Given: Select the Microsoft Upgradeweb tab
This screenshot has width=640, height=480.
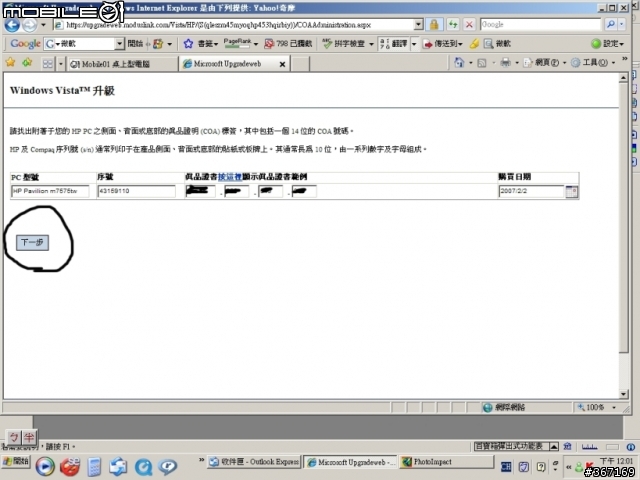Looking at the screenshot, I should (229, 64).
